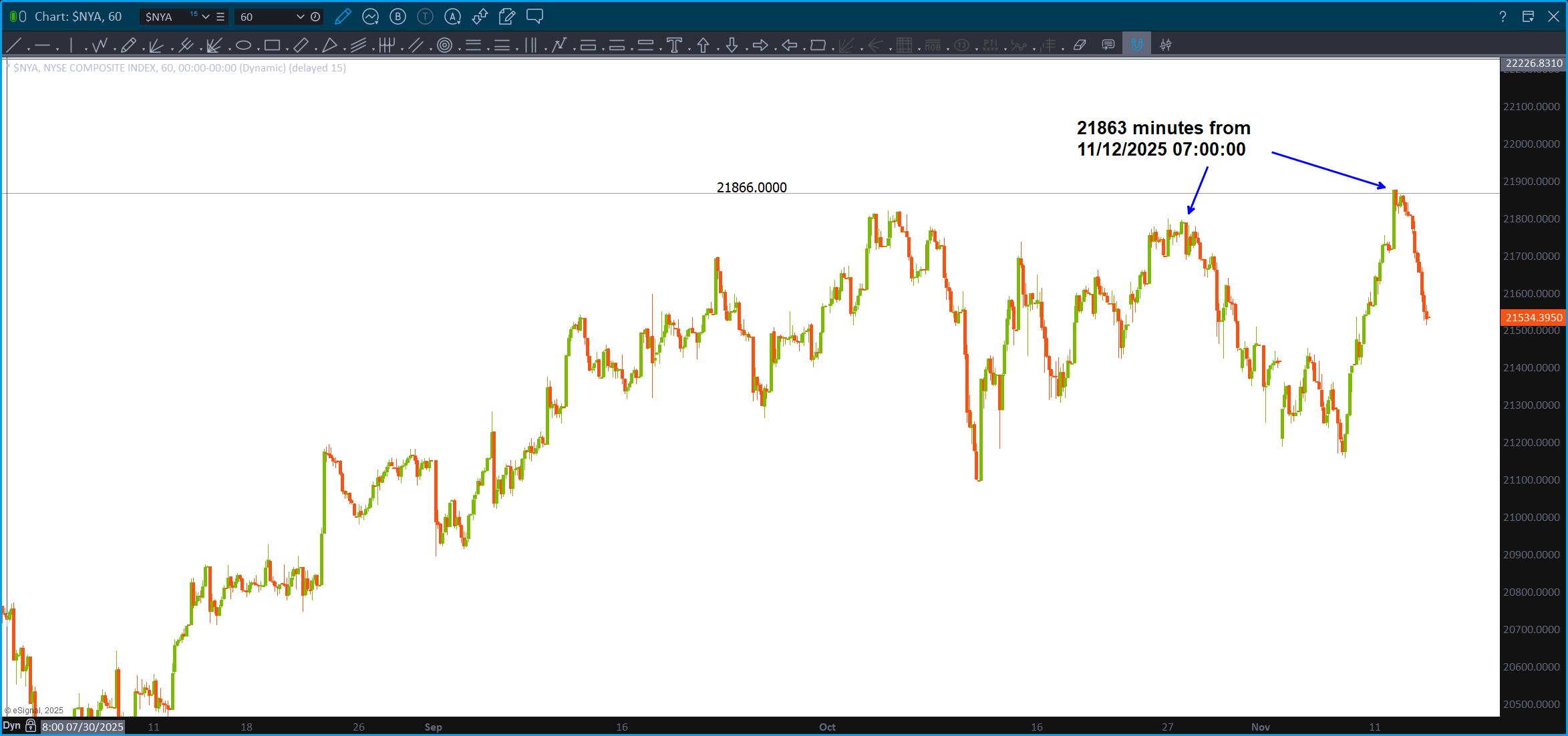Select the ellipse drawing tool

click(x=243, y=45)
